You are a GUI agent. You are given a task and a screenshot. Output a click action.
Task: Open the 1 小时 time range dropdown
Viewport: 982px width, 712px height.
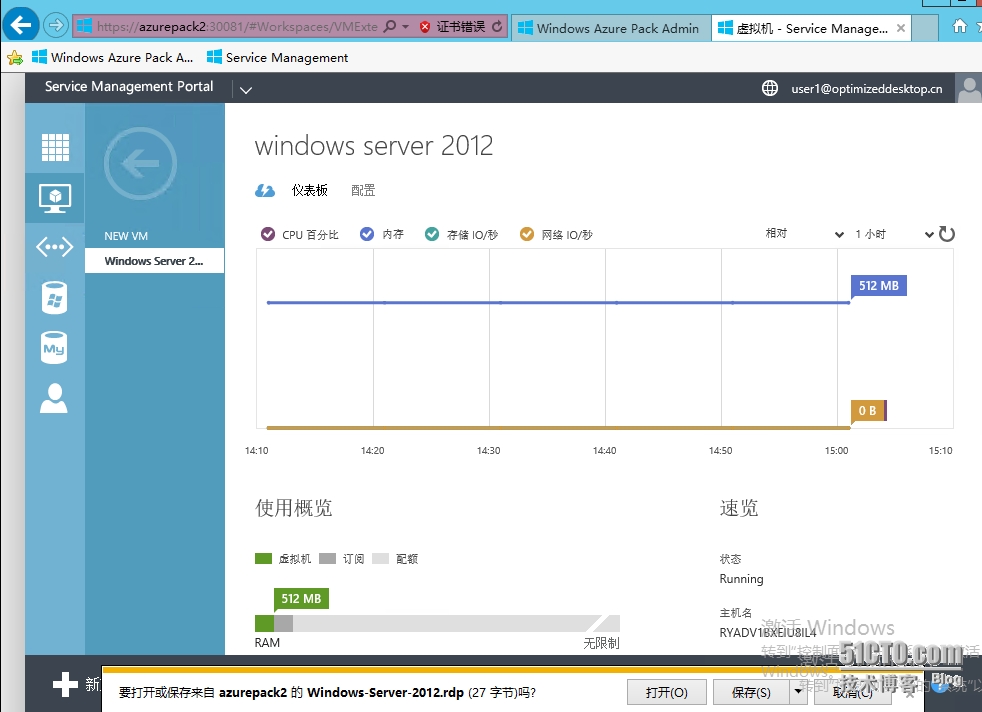tap(894, 234)
